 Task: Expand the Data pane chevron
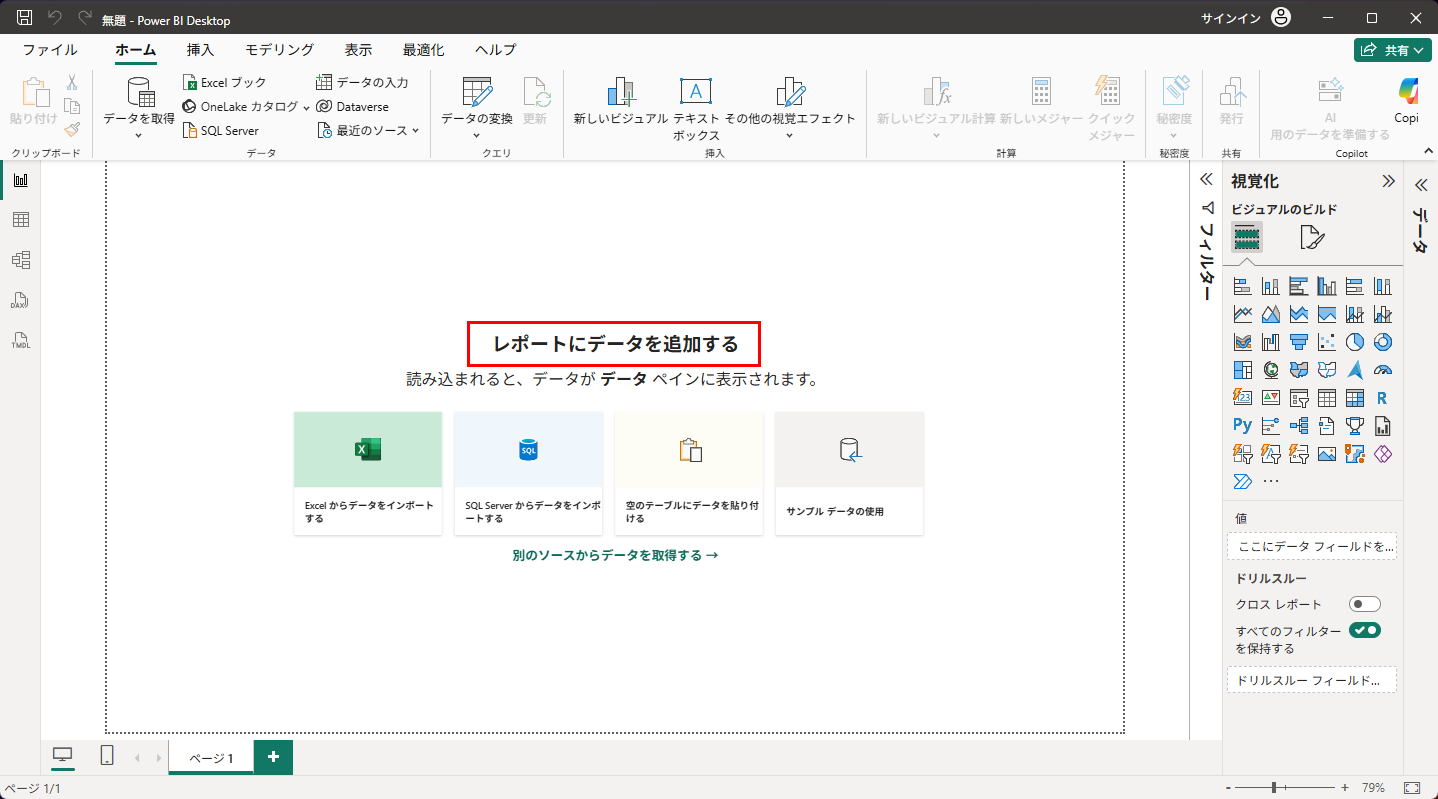coord(1420,183)
